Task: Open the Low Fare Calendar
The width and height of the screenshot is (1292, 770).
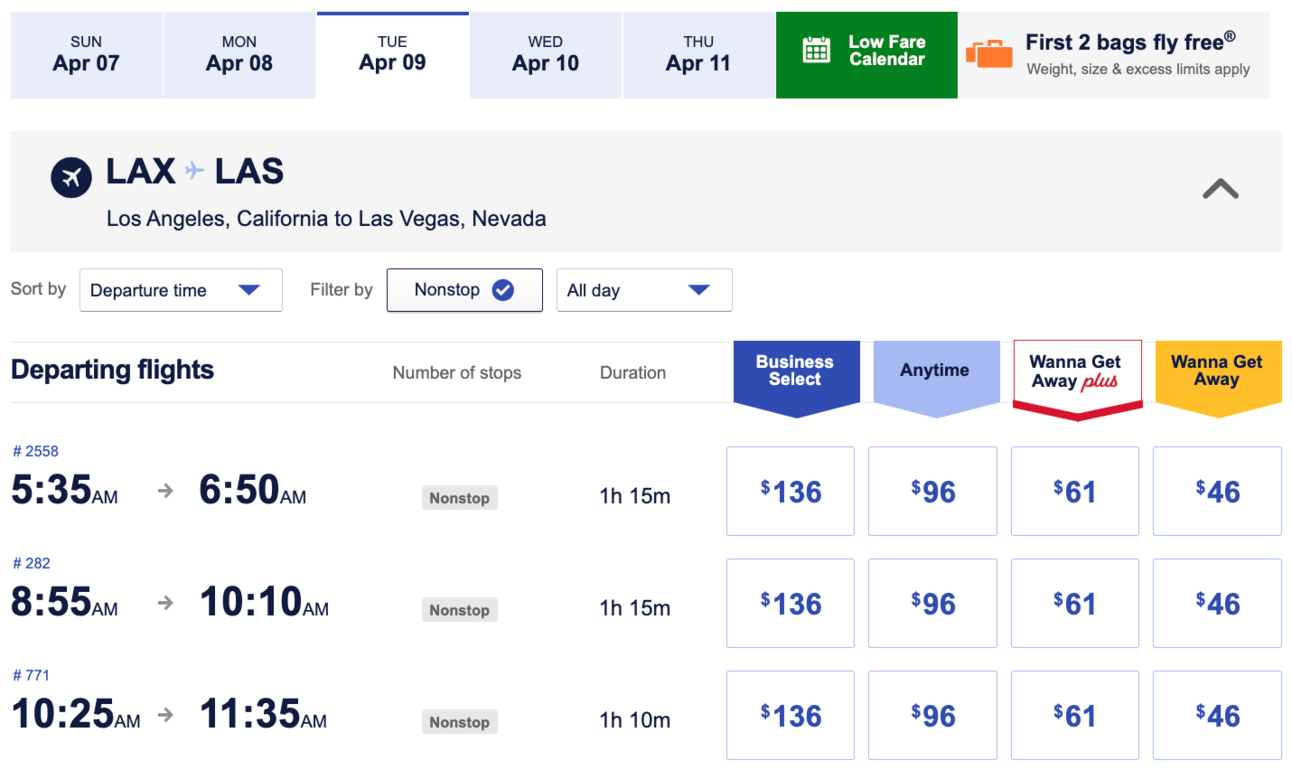Action: pyautogui.click(x=866, y=55)
